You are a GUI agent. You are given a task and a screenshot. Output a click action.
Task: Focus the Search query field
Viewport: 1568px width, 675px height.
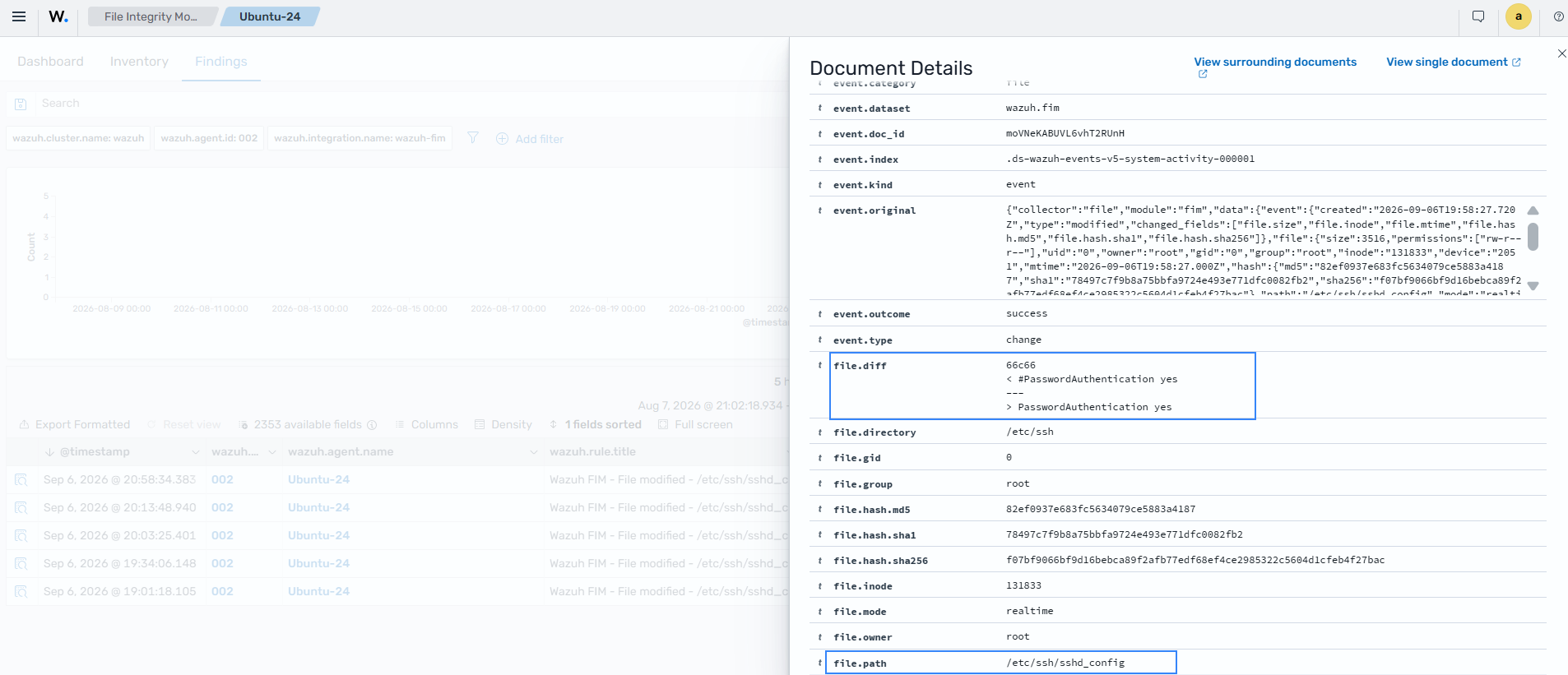pyautogui.click(x=411, y=104)
